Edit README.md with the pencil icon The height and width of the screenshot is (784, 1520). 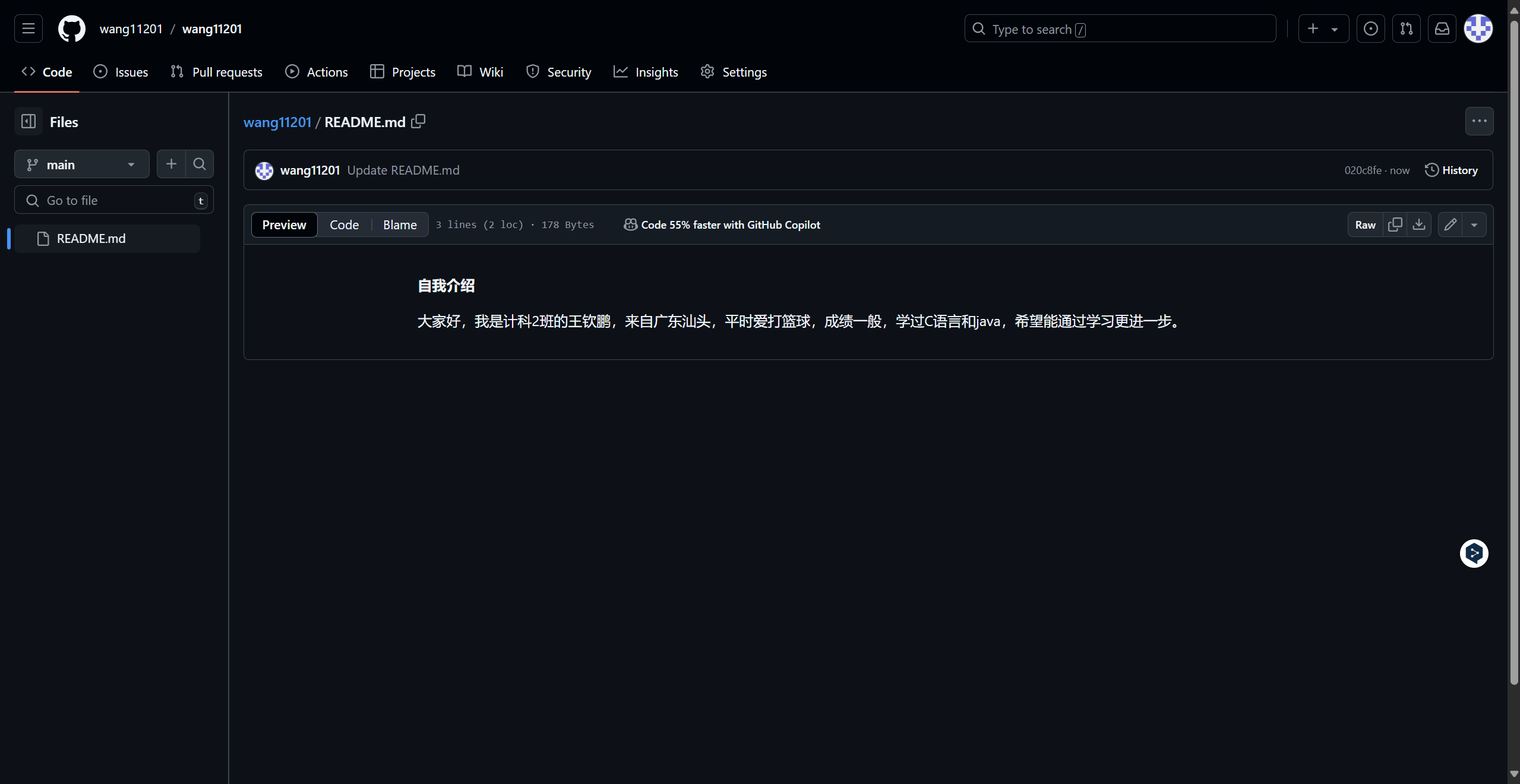click(x=1450, y=225)
